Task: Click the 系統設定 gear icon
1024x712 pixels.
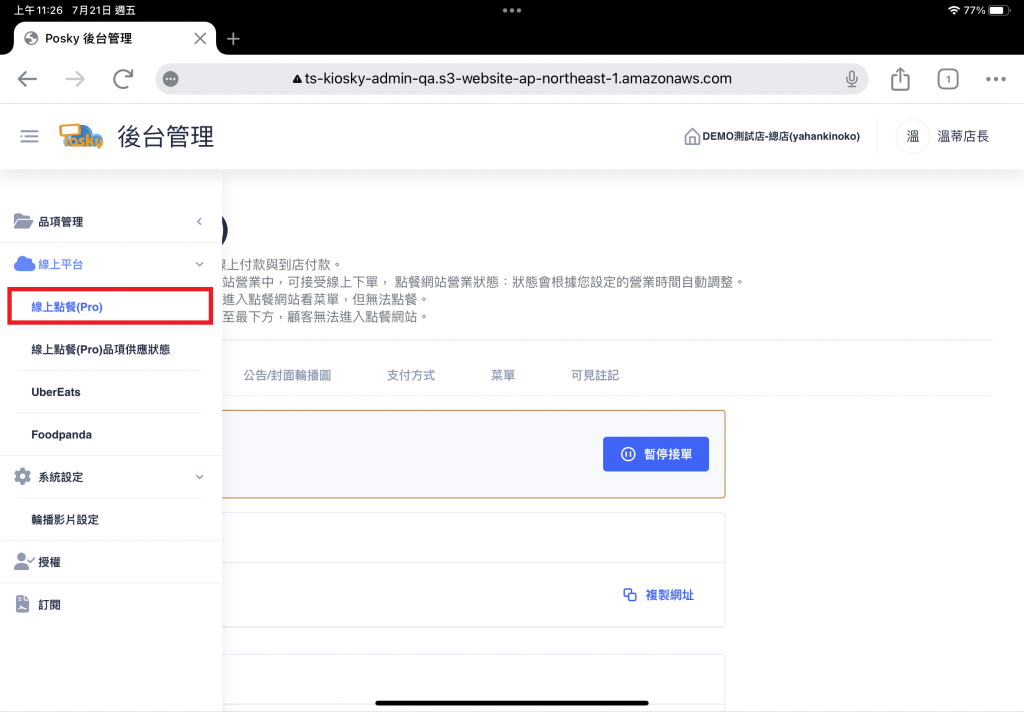Action: point(22,477)
